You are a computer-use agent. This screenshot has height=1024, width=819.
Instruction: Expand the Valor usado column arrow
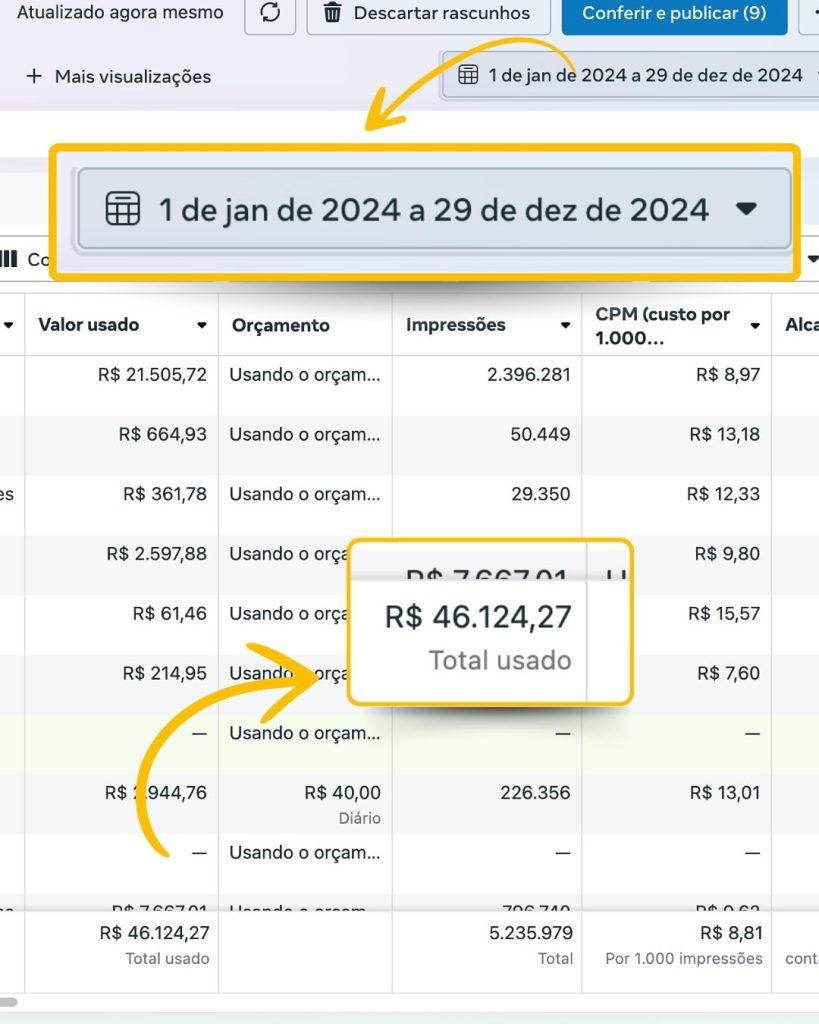pos(202,326)
